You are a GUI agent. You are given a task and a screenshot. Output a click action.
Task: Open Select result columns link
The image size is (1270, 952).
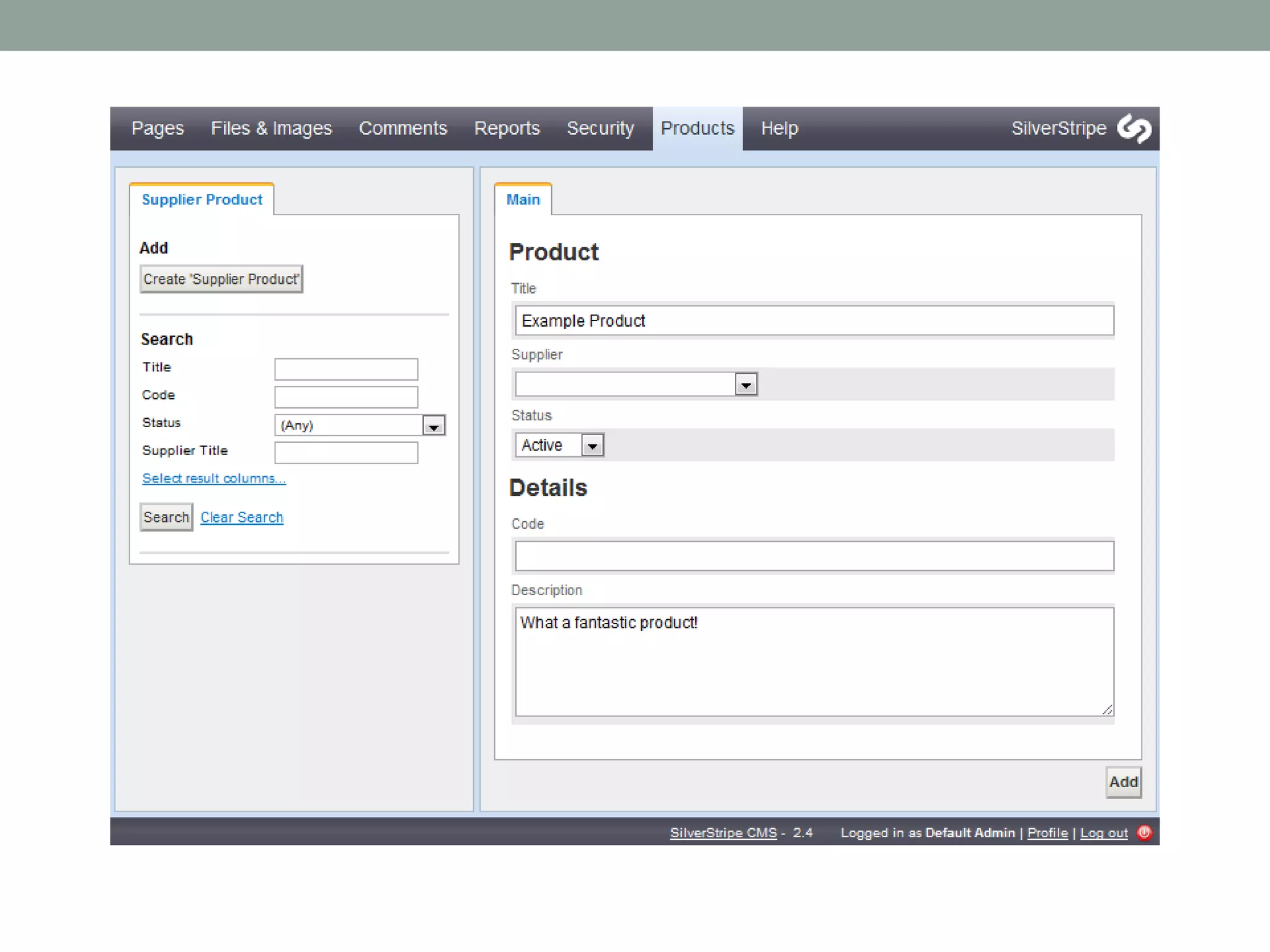point(213,478)
